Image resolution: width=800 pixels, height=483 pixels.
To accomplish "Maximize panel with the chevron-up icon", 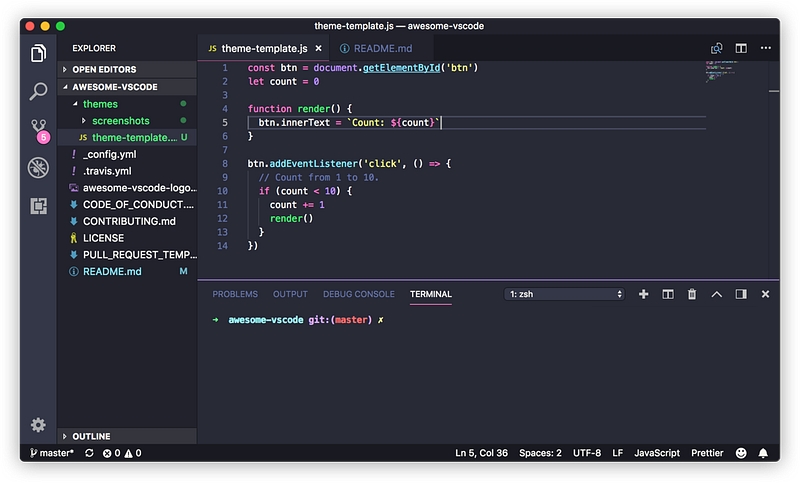I will pos(716,294).
